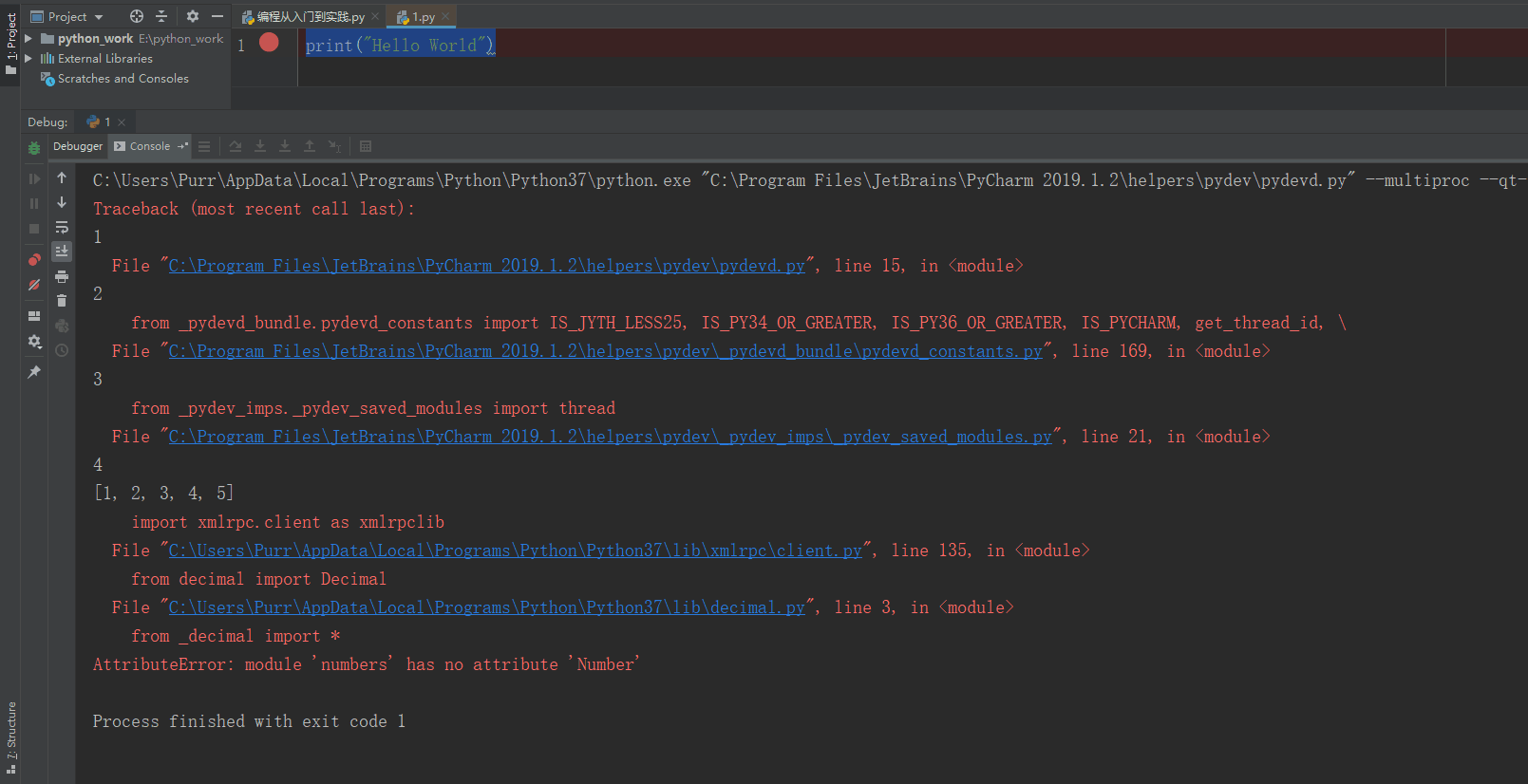Click 'import xmlrpc.client as xmlrpclib' line

point(288,522)
